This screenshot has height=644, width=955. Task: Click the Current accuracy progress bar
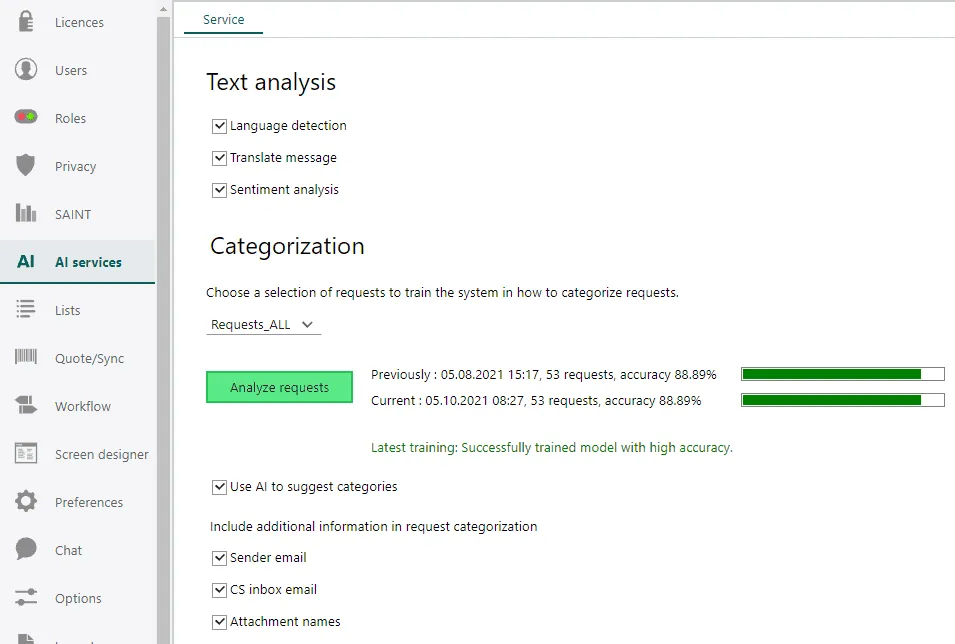point(842,400)
